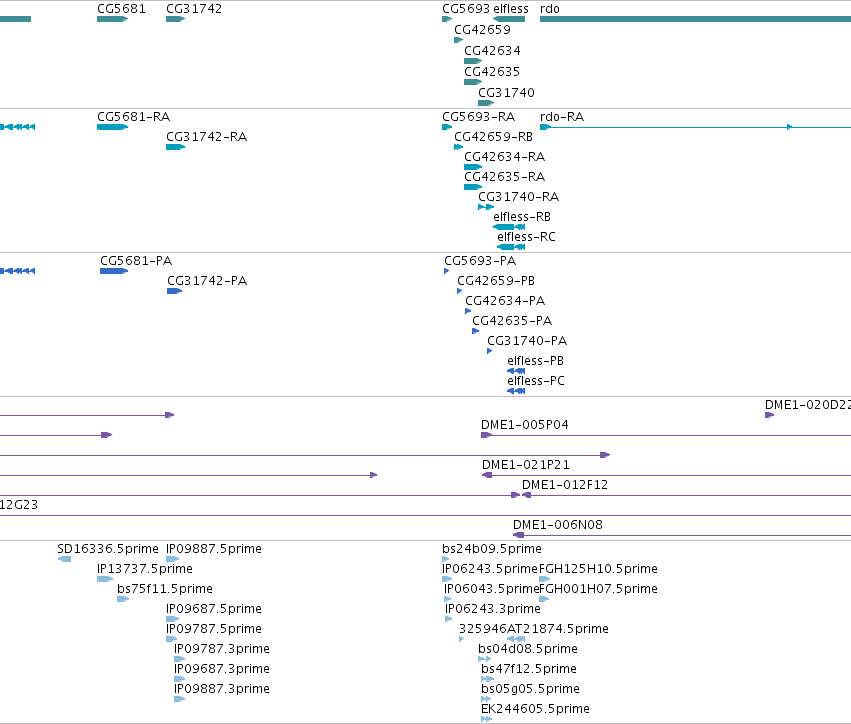The image size is (851, 724).
Task: Select the AT21874.5prime EST label
Action: click(x=557, y=630)
